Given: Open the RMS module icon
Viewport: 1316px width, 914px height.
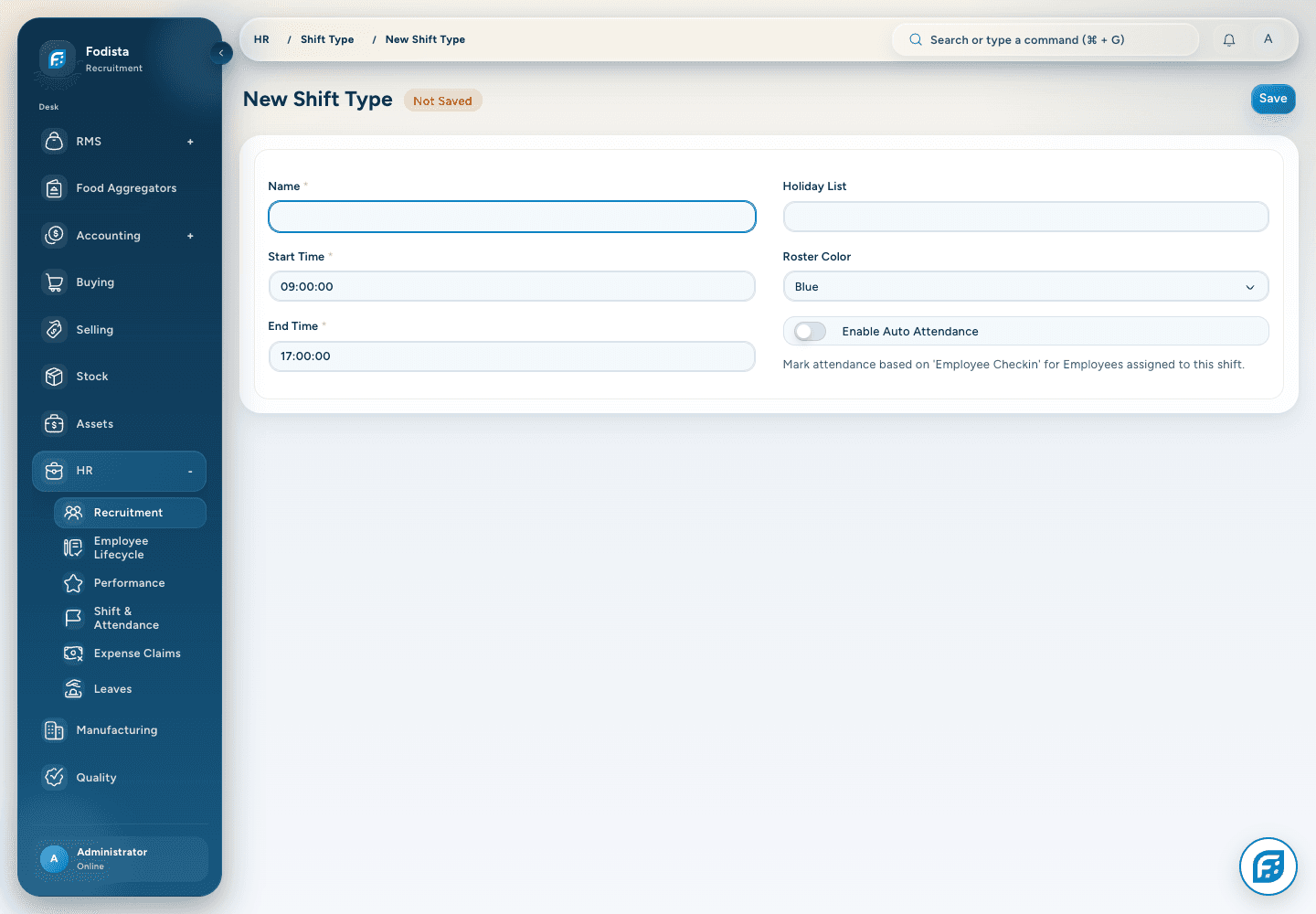Looking at the screenshot, I should pyautogui.click(x=55, y=142).
